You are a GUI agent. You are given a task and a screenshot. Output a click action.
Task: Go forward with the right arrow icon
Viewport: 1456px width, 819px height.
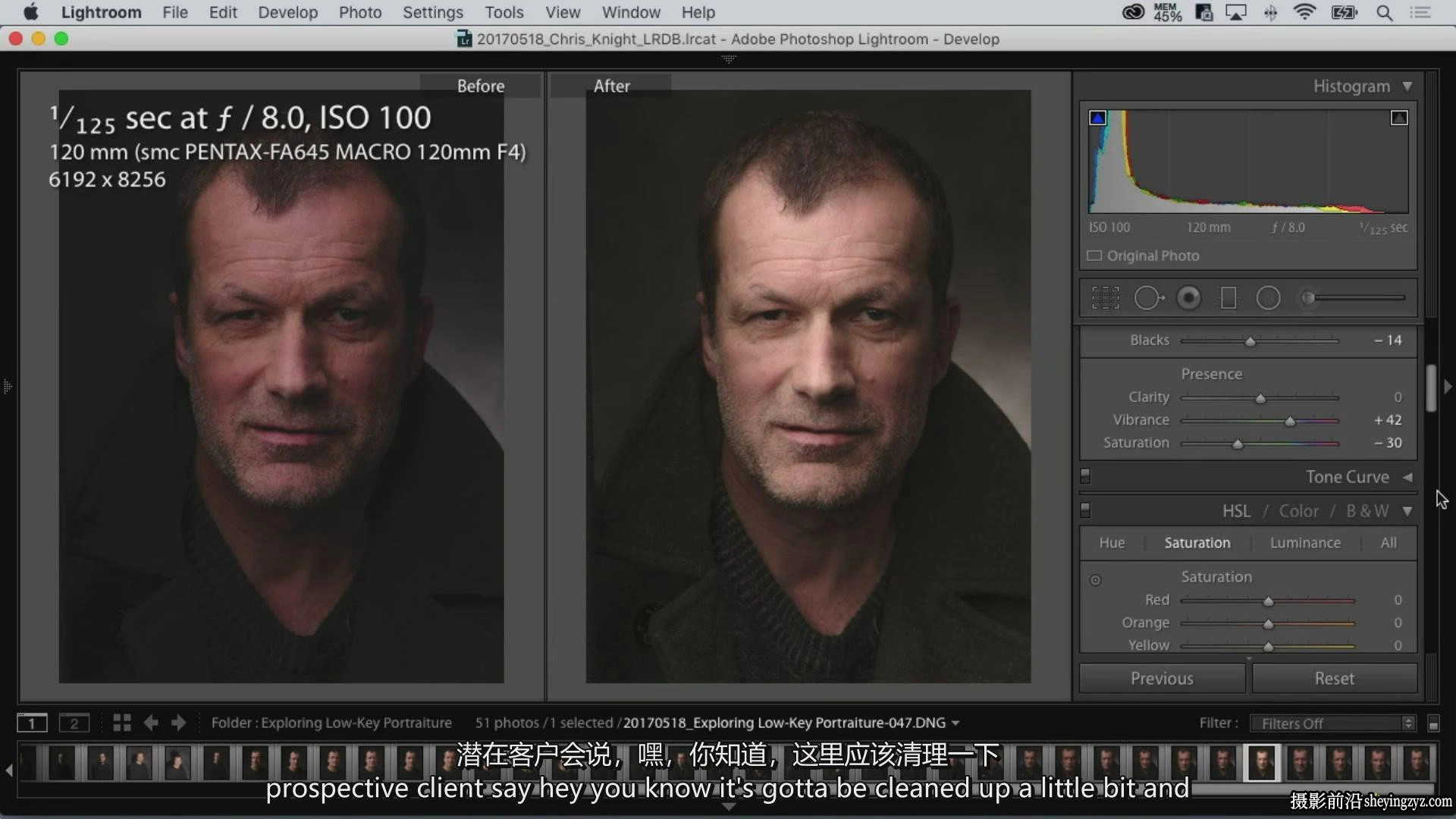(x=179, y=723)
